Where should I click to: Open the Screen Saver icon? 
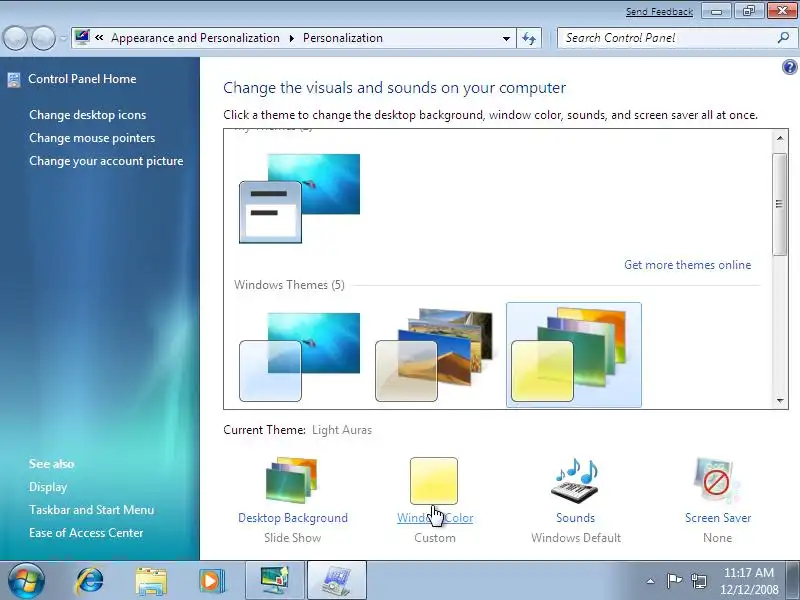pos(717,480)
